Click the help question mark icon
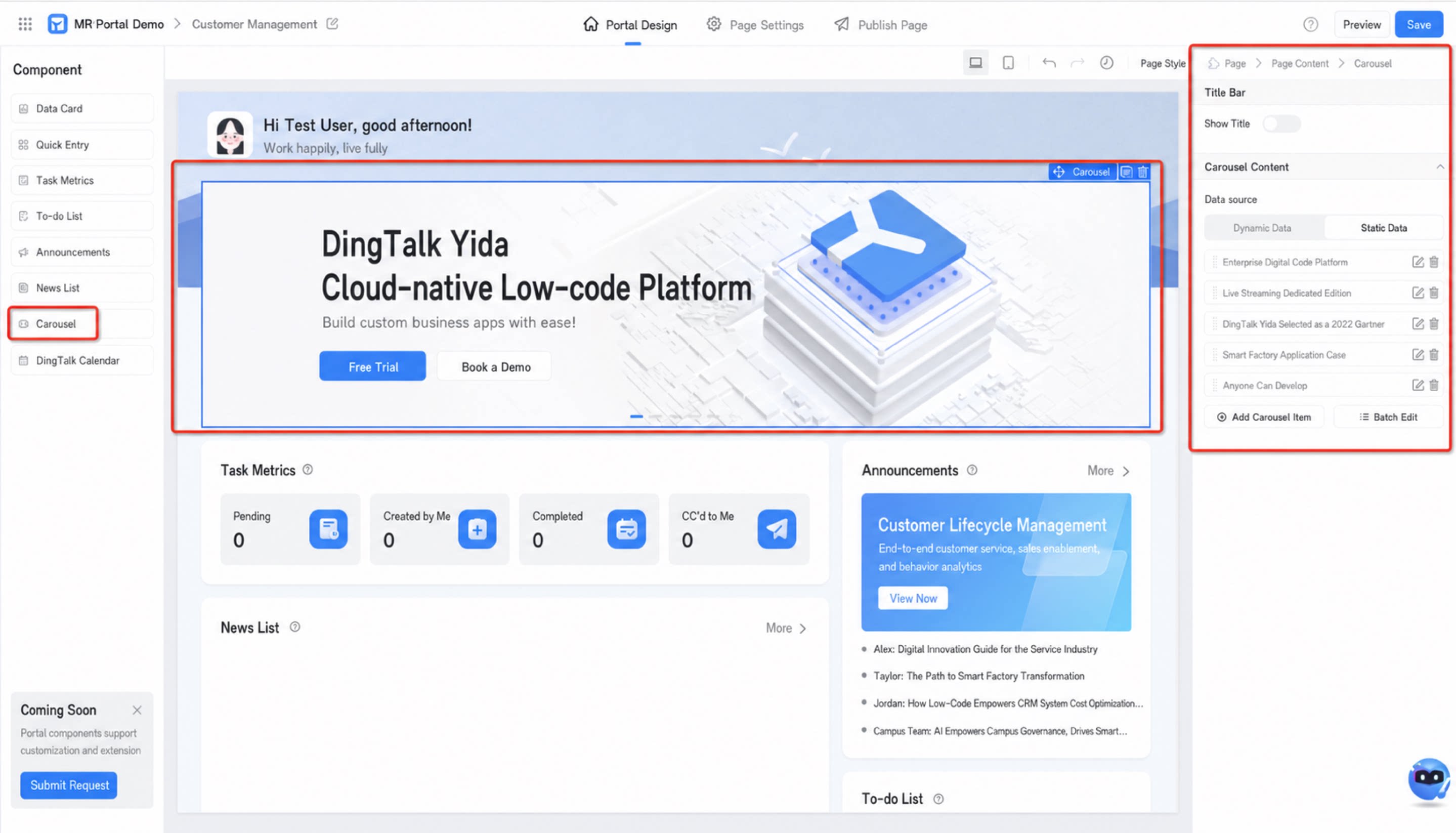The height and width of the screenshot is (833, 1456). pos(1311,25)
